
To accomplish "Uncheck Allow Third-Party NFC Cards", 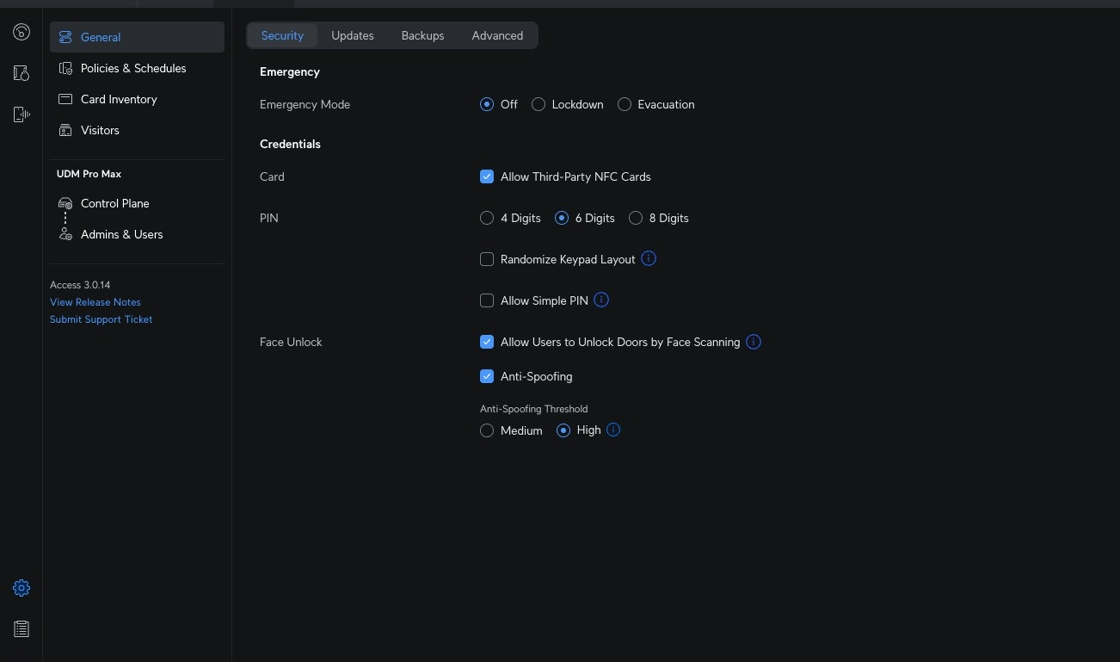I will 487,177.
